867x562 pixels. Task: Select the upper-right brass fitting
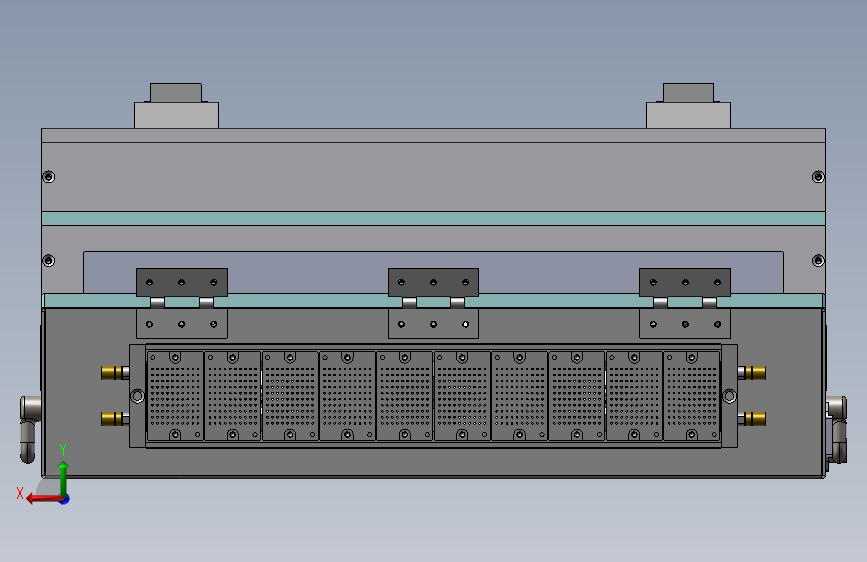point(752,373)
